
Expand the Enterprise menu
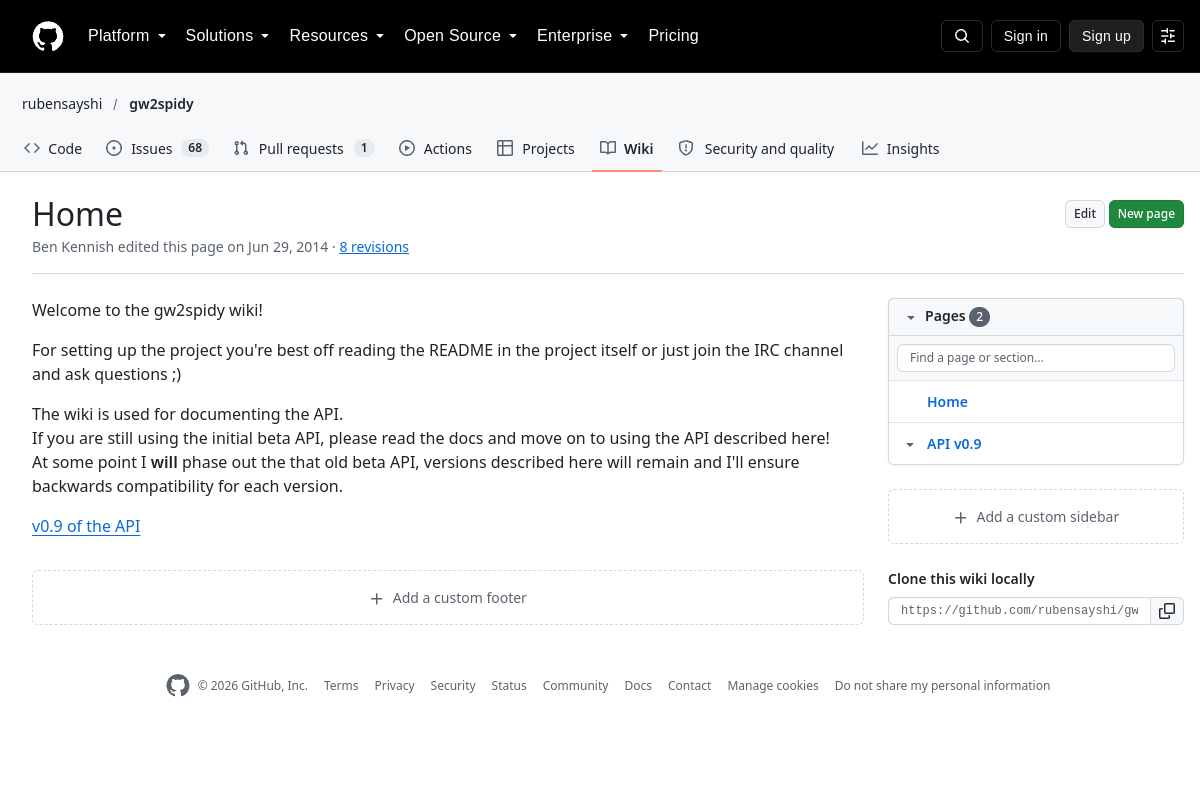coord(582,36)
